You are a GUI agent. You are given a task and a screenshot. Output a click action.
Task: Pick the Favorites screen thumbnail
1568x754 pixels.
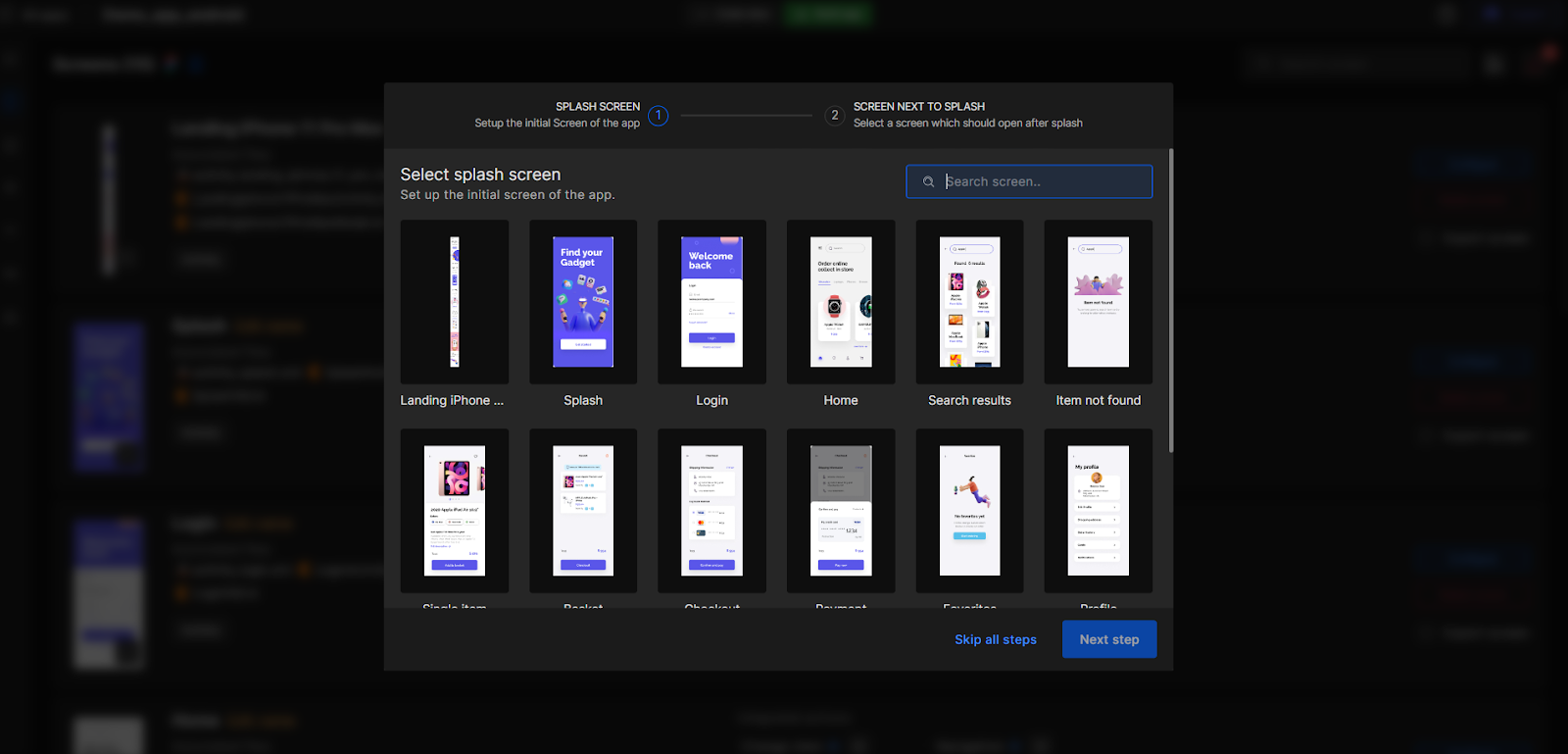[x=970, y=511]
